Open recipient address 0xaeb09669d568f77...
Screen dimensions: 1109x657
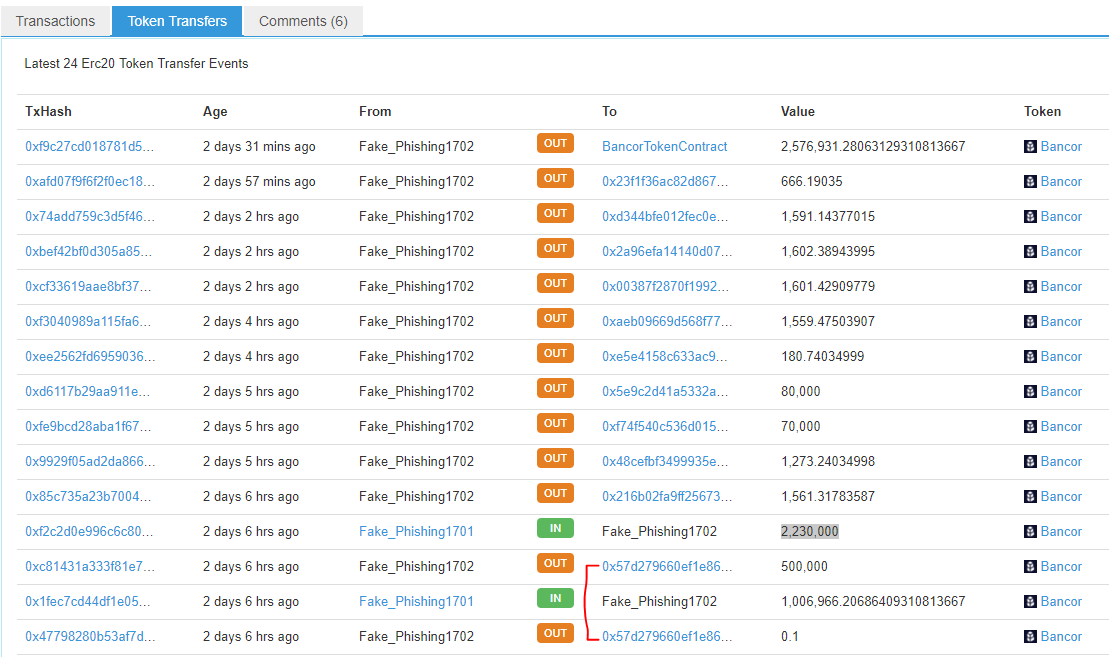[x=667, y=321]
